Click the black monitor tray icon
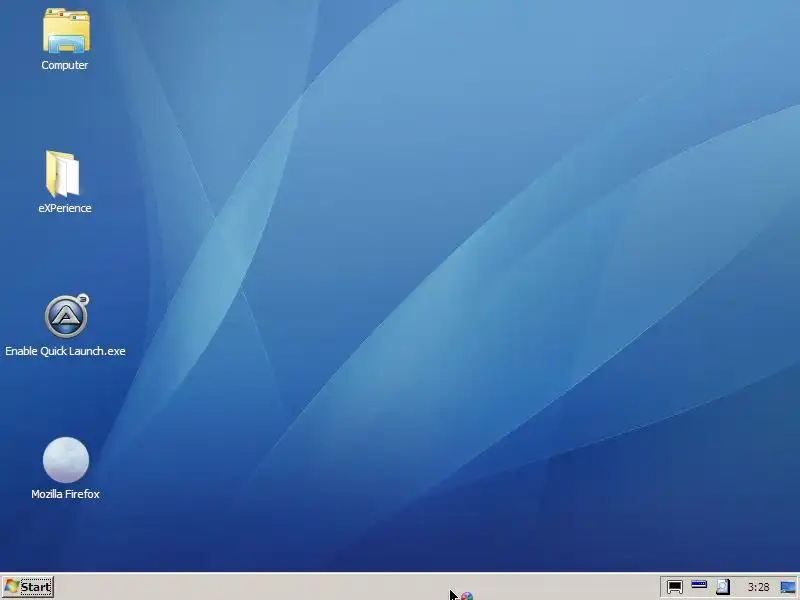This screenshot has width=800, height=600. pos(674,587)
